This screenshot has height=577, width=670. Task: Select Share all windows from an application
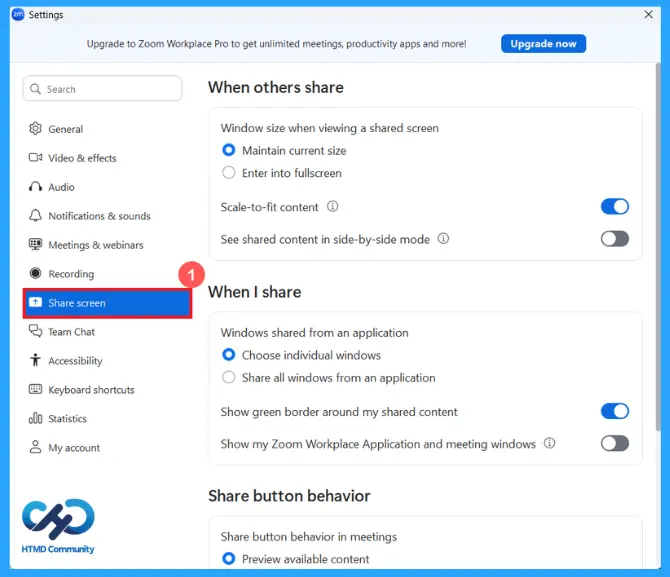pyautogui.click(x=229, y=377)
